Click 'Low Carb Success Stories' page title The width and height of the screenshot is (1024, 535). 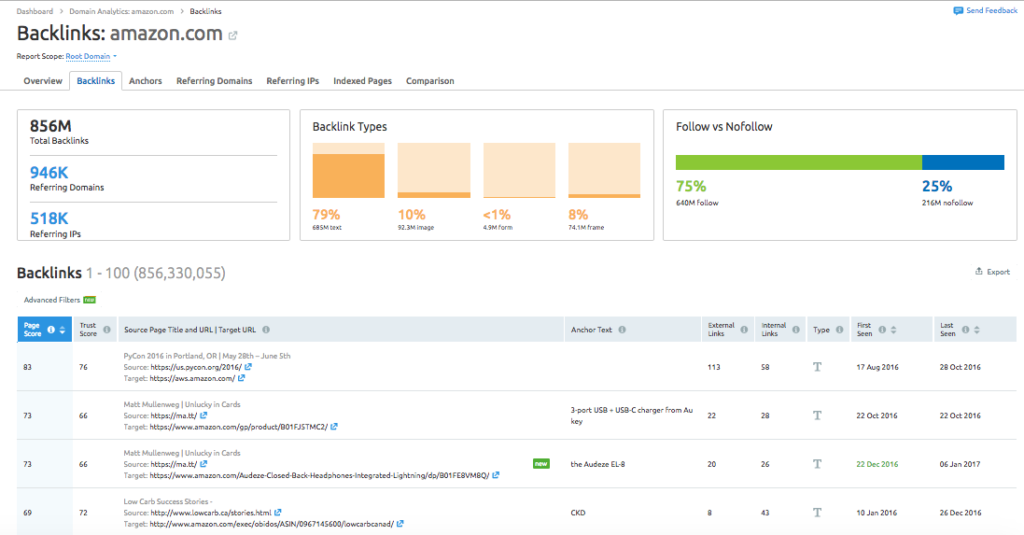tap(168, 502)
